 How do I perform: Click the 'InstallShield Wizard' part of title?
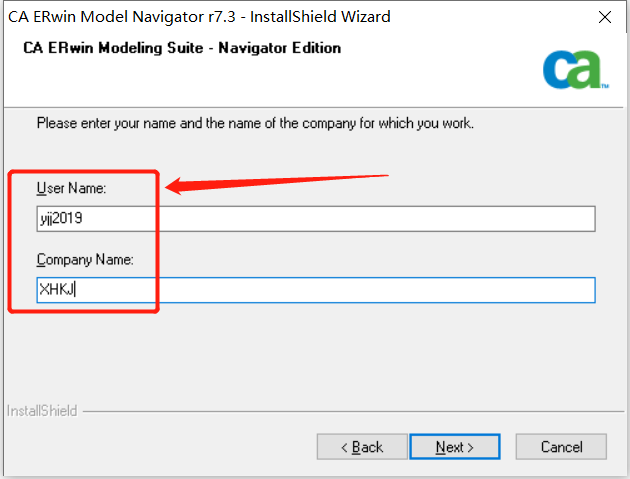(x=320, y=17)
